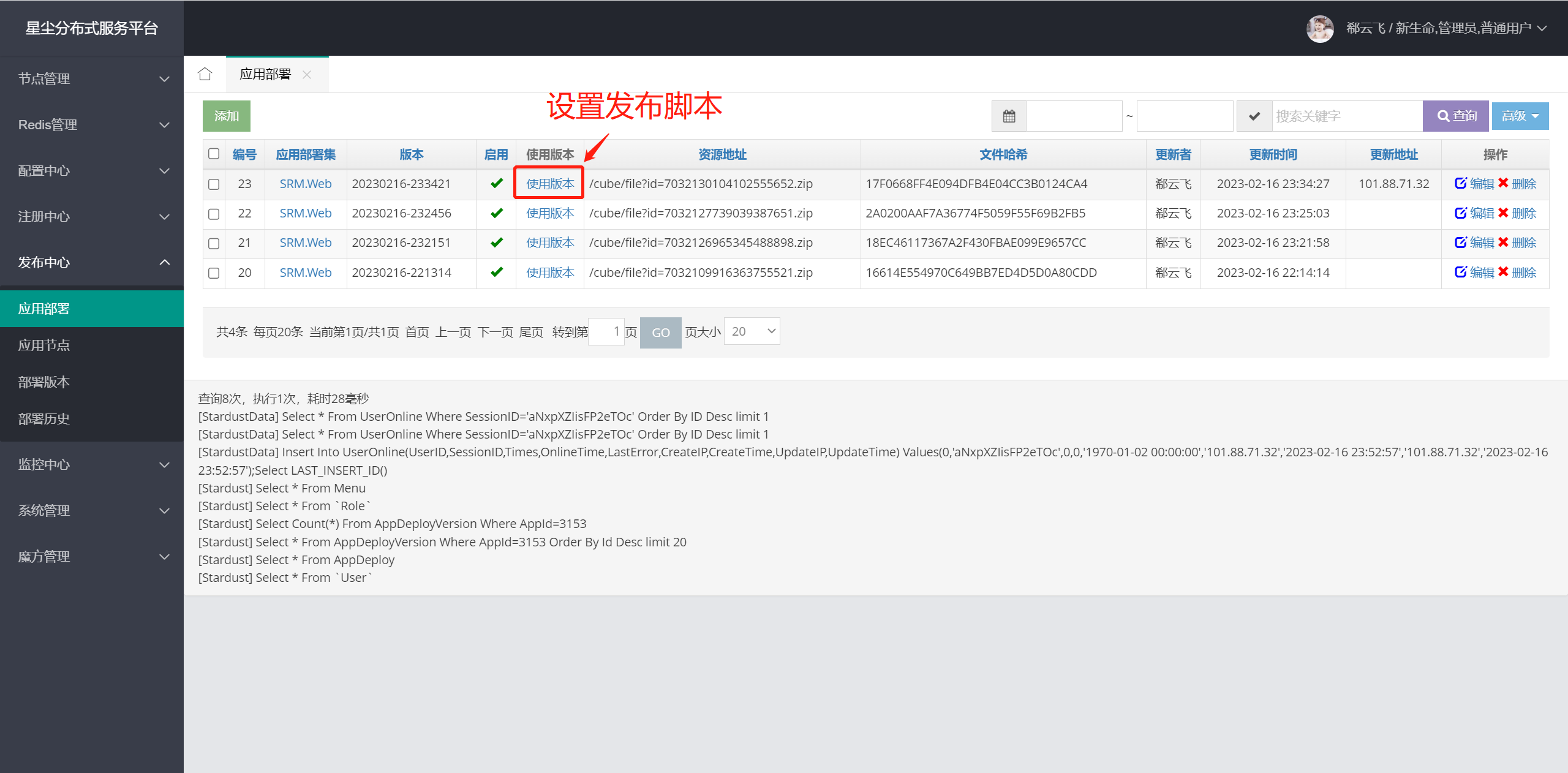Click the 首页 first page link

(x=417, y=332)
